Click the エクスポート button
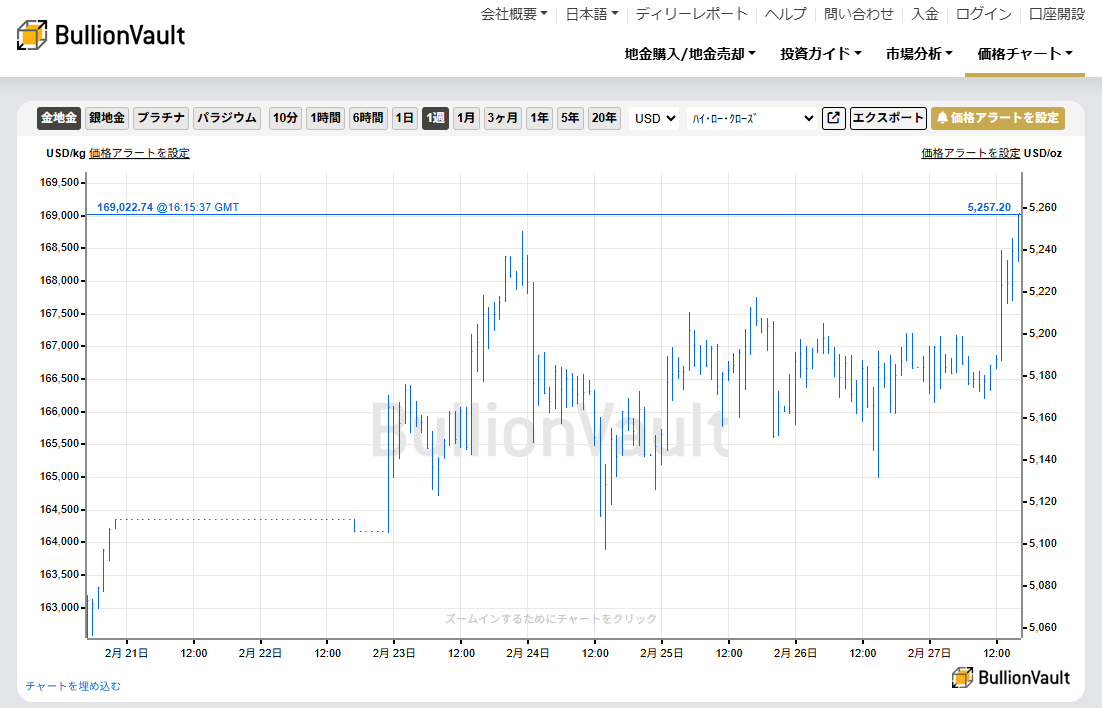Viewport: 1102px width, 708px height. [x=890, y=117]
